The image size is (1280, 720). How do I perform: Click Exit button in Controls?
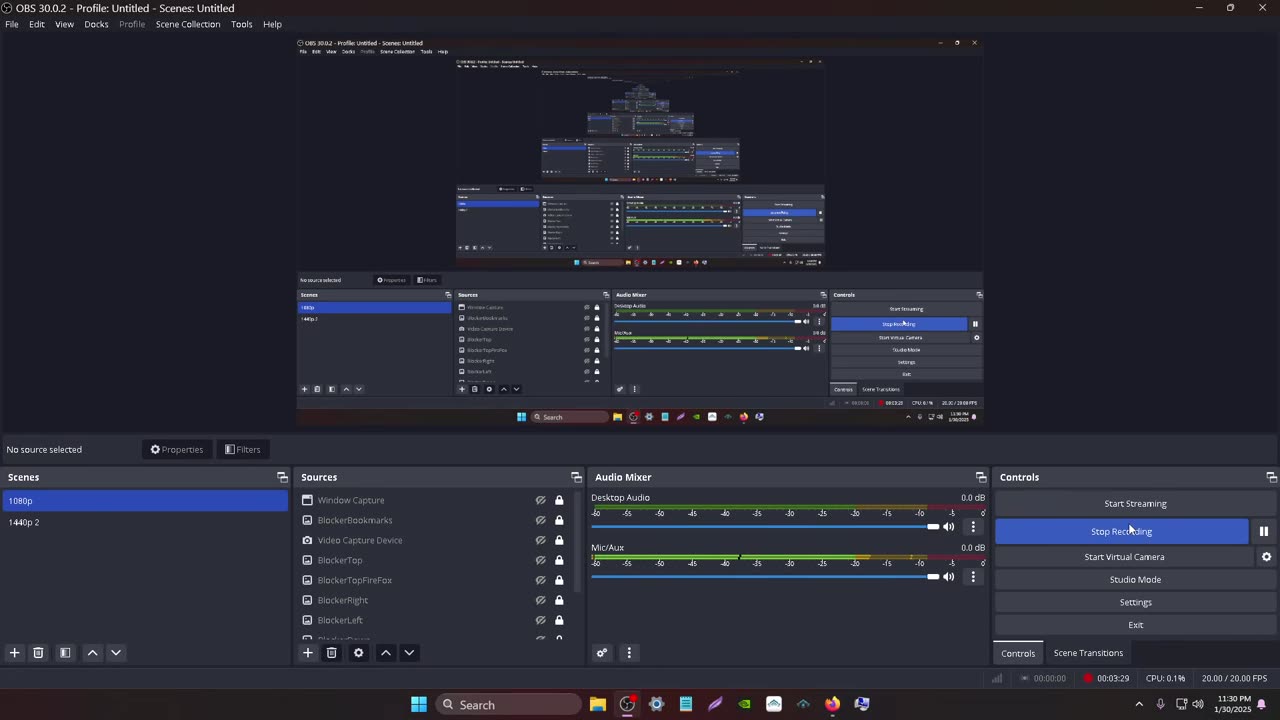point(1135,625)
